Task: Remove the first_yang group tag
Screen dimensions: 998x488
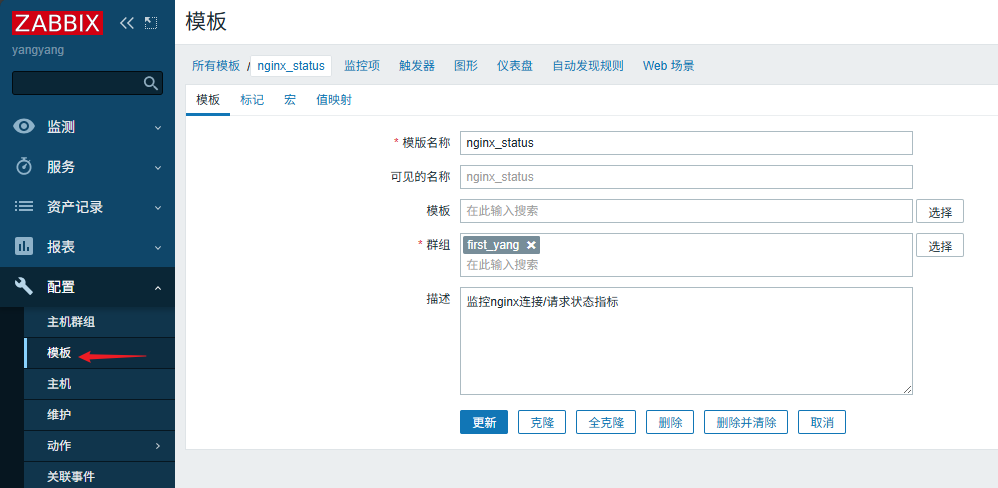Action: (x=532, y=245)
